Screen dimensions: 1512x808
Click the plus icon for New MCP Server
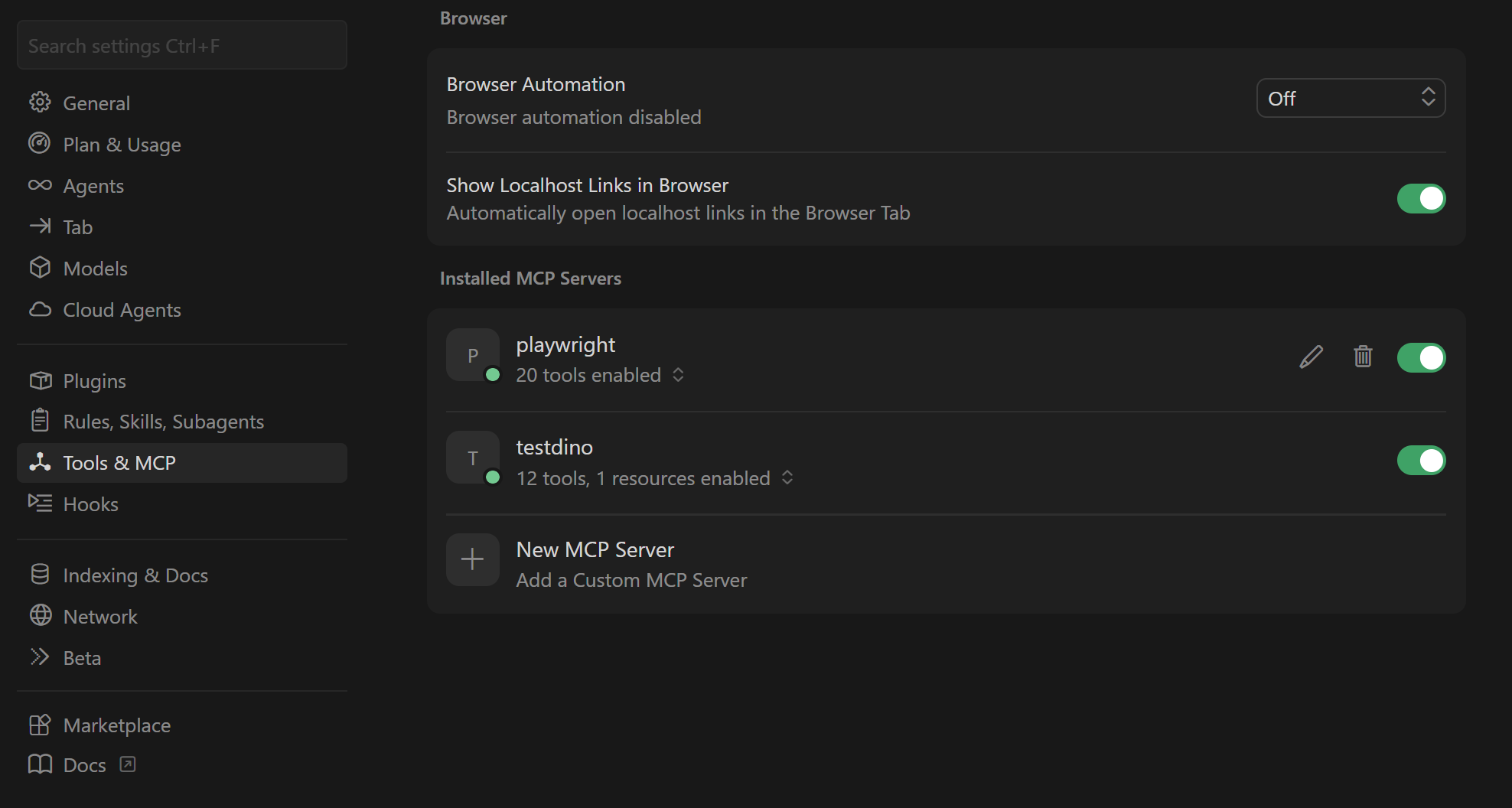pos(473,560)
